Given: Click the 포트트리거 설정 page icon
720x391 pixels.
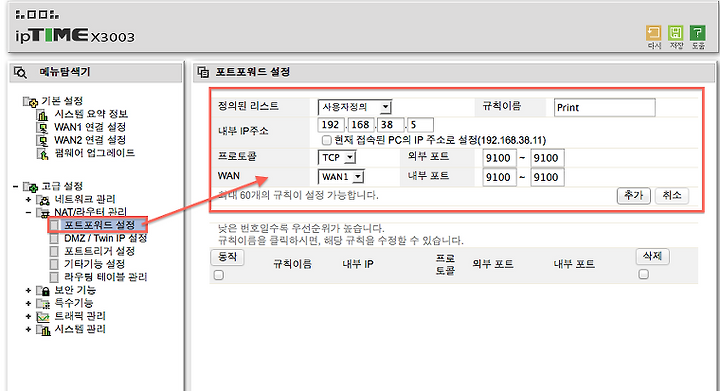Looking at the screenshot, I should click(54, 251).
